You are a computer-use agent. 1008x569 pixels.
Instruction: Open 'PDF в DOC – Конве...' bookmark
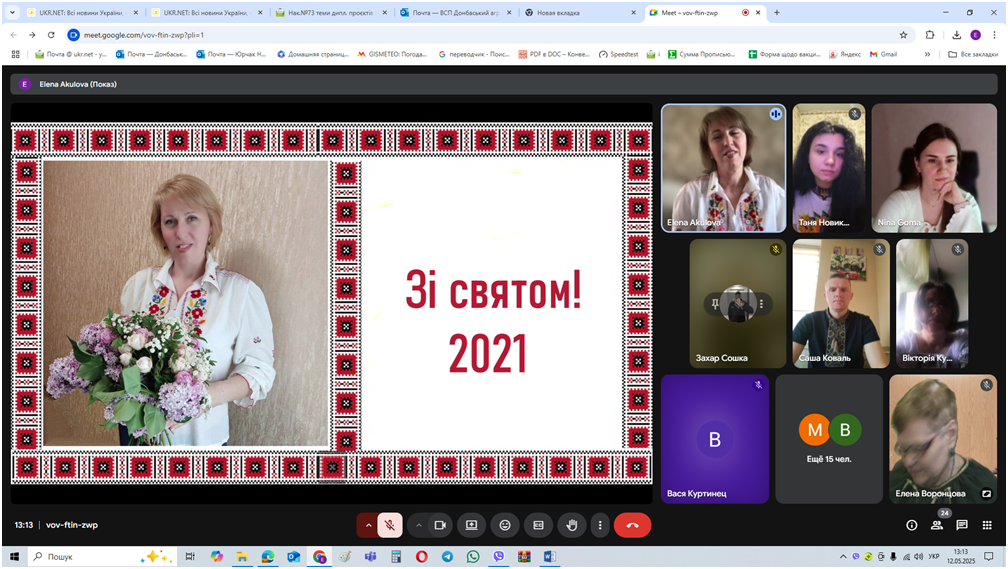(x=554, y=55)
